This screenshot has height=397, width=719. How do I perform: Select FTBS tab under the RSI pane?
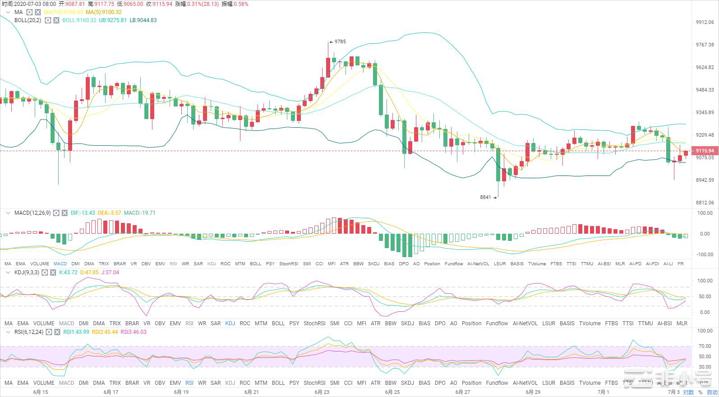click(611, 383)
